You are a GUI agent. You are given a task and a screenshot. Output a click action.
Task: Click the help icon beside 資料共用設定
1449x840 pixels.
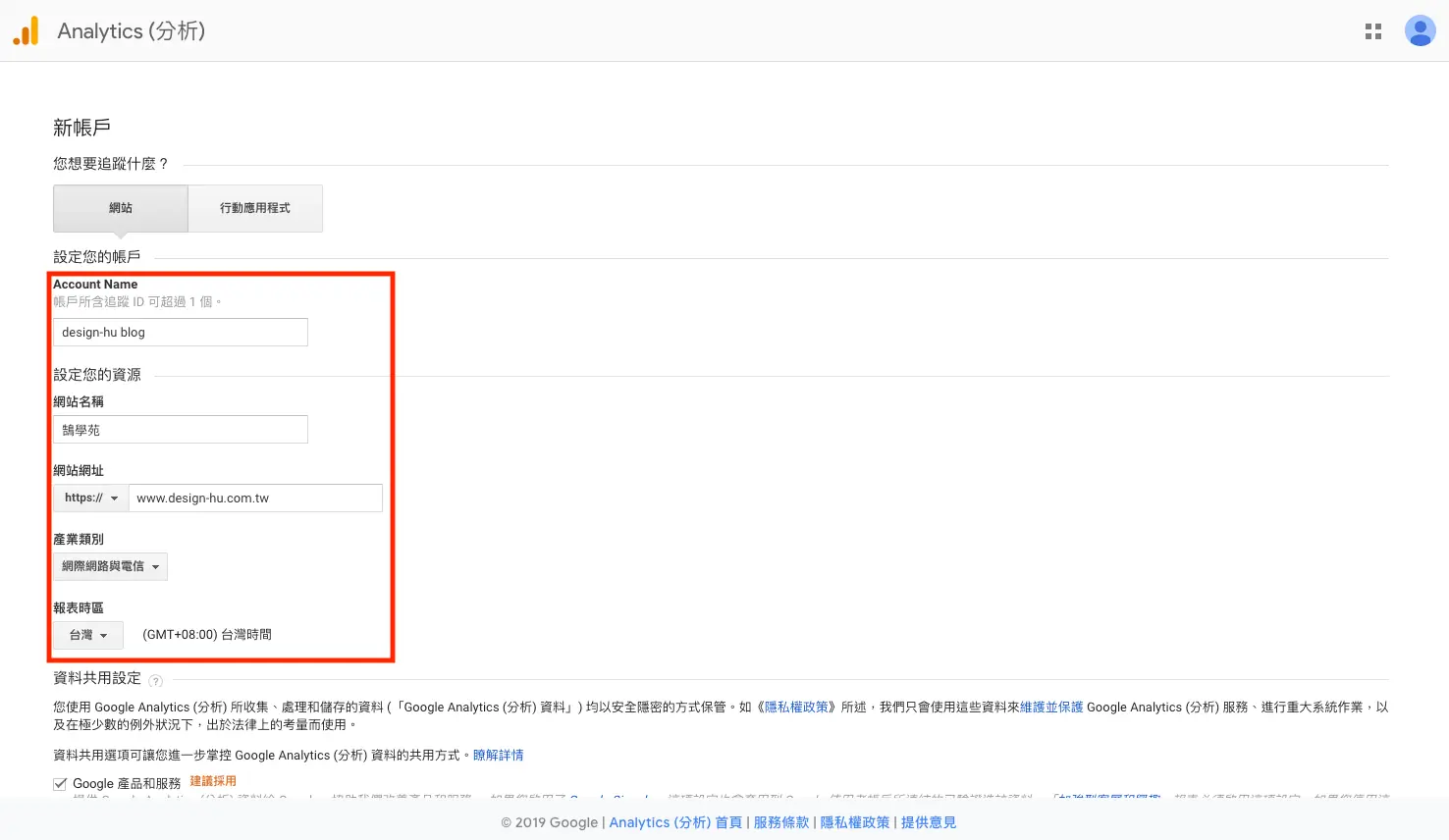tap(155, 680)
